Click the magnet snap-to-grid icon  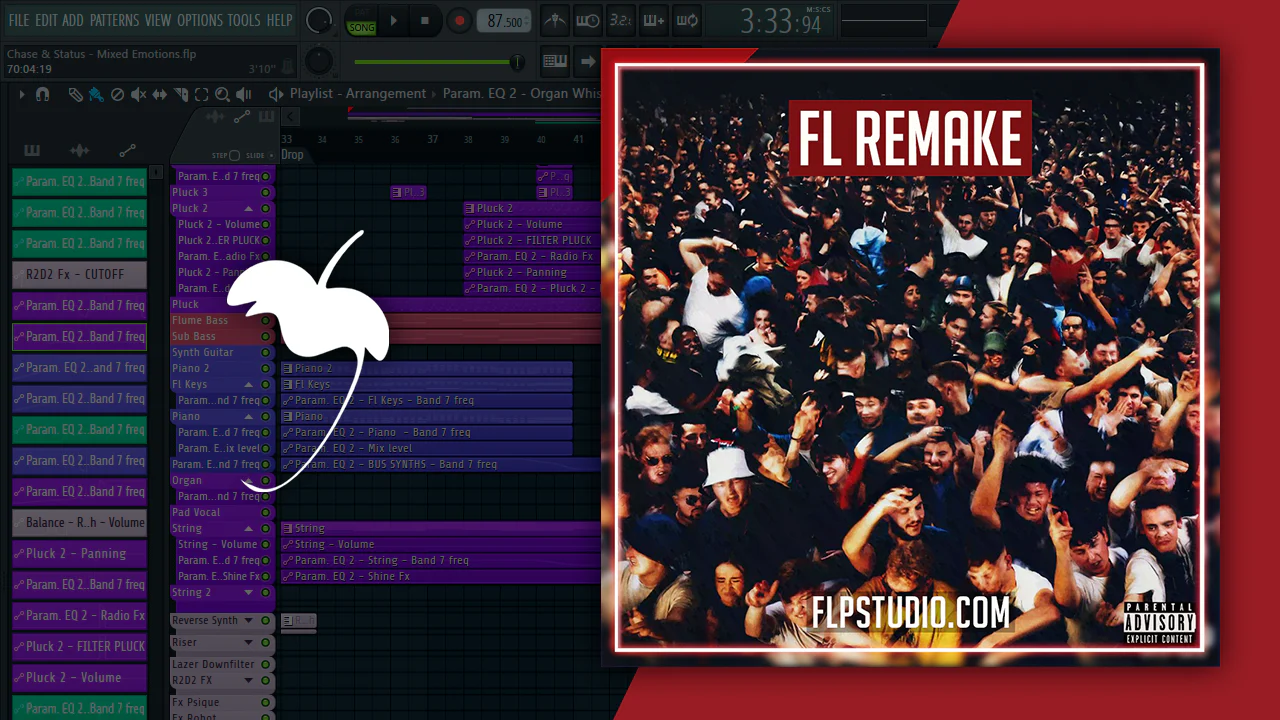click(42, 94)
